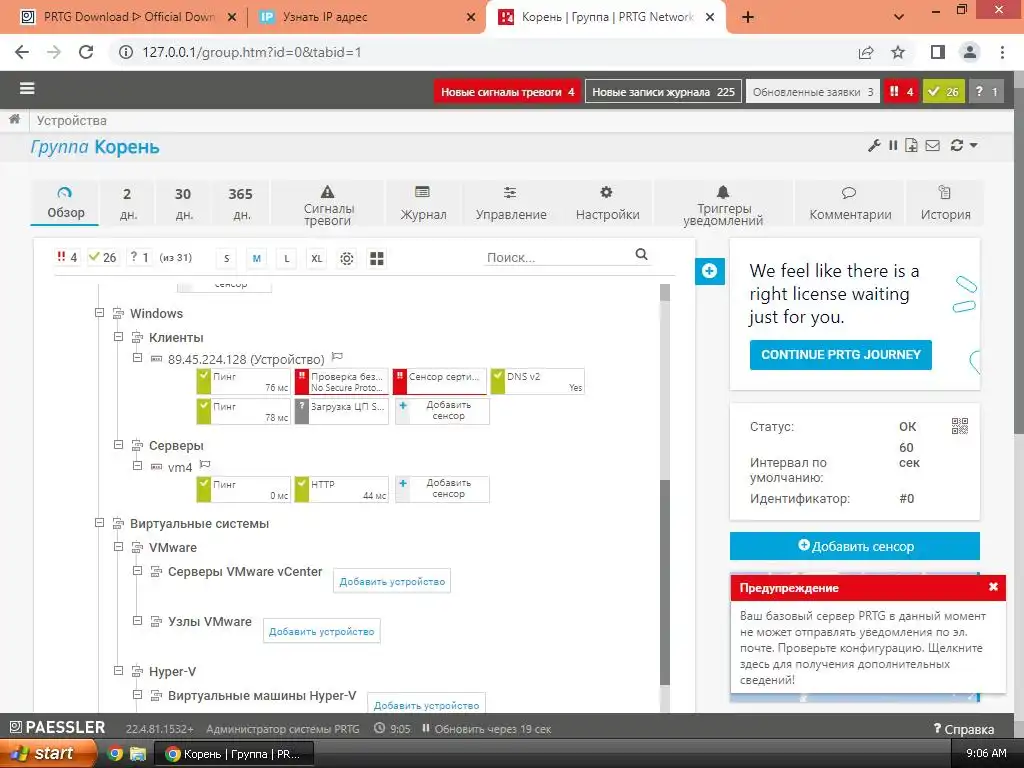Filter by 1 unknown sensor in tree toolbar
The image size is (1024, 768).
point(139,257)
